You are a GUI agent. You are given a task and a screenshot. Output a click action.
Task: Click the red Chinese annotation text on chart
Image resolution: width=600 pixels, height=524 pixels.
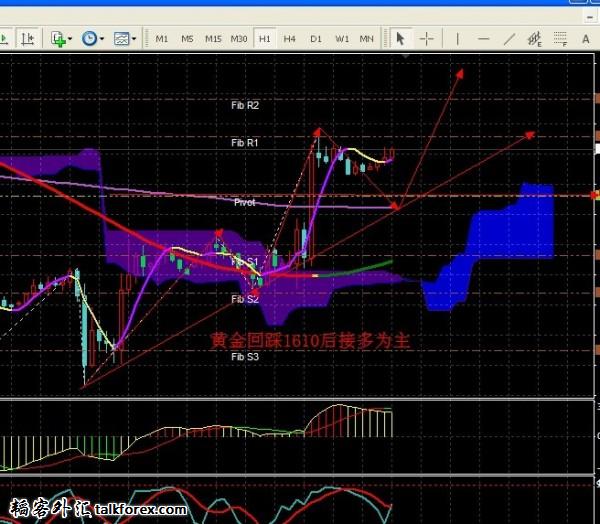pos(310,341)
